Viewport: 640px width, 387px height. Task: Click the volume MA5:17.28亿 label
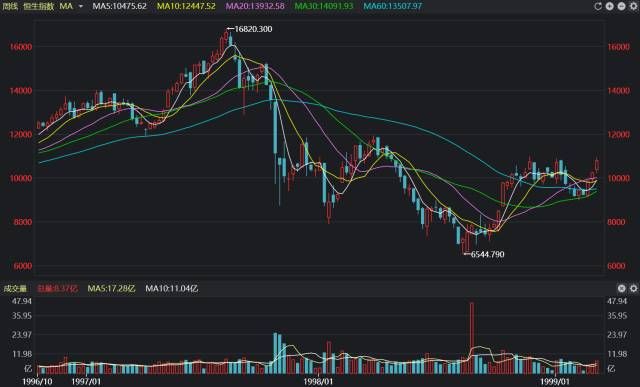coord(111,289)
